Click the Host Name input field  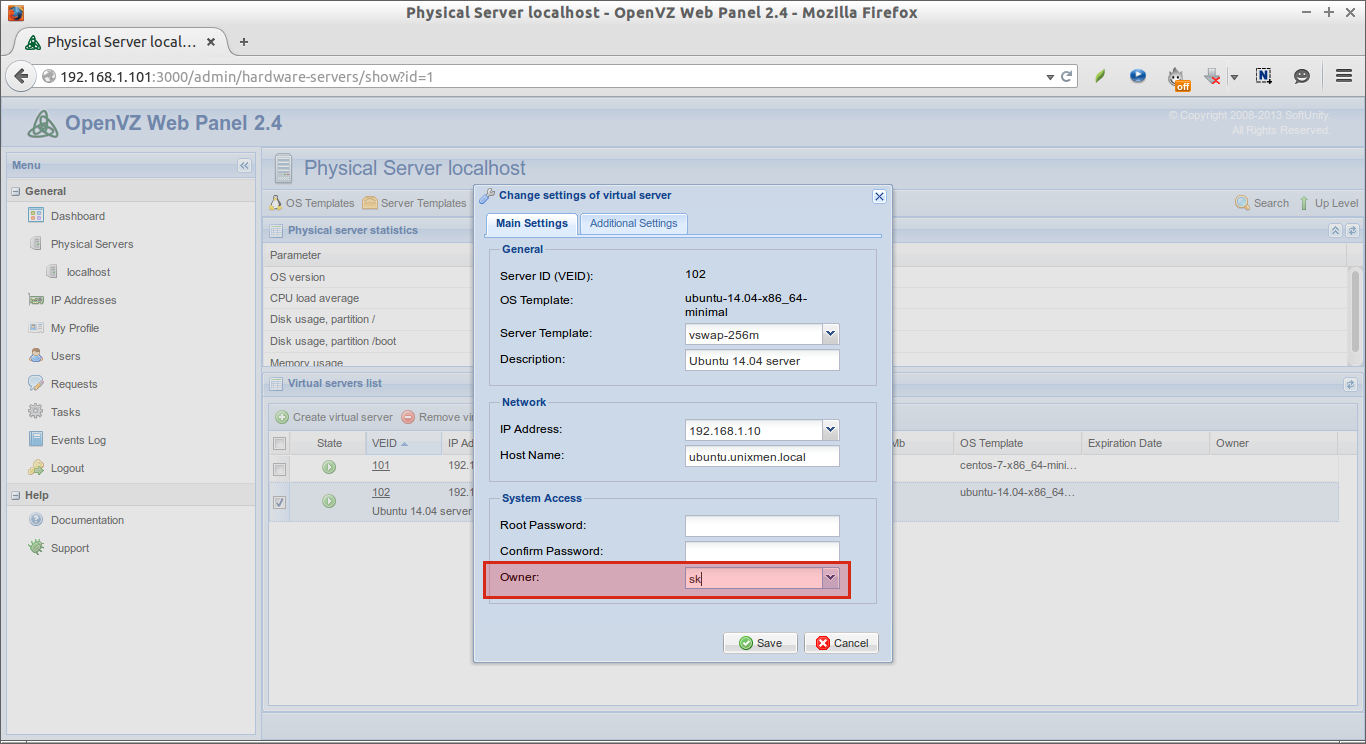pyautogui.click(x=762, y=456)
